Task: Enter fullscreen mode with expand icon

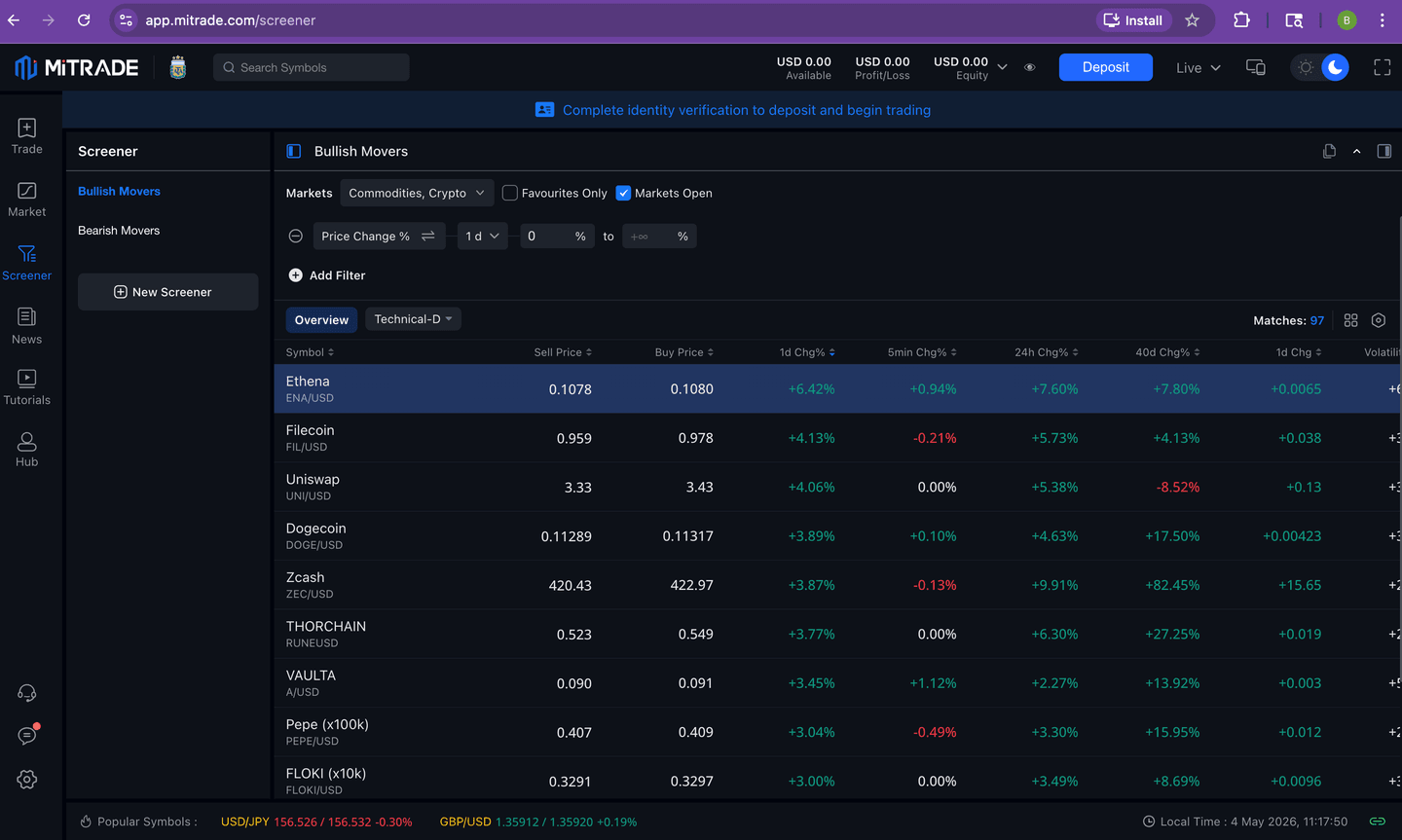Action: 1383,67
